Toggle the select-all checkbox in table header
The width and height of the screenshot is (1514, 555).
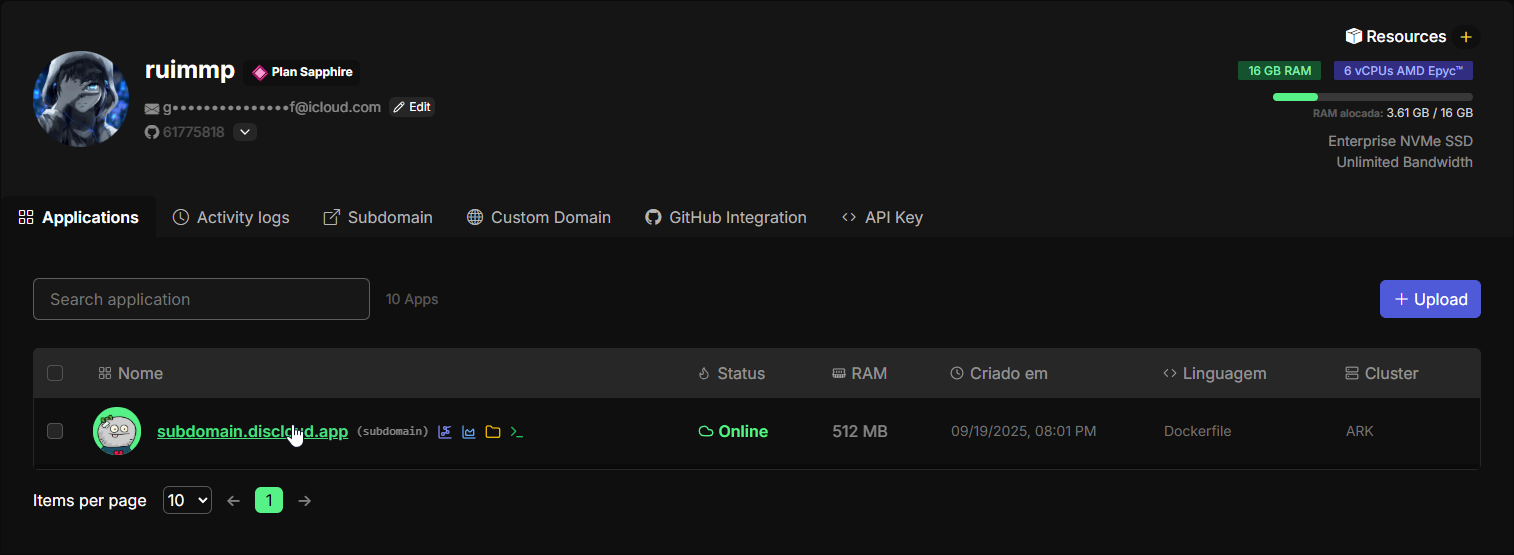click(x=55, y=373)
